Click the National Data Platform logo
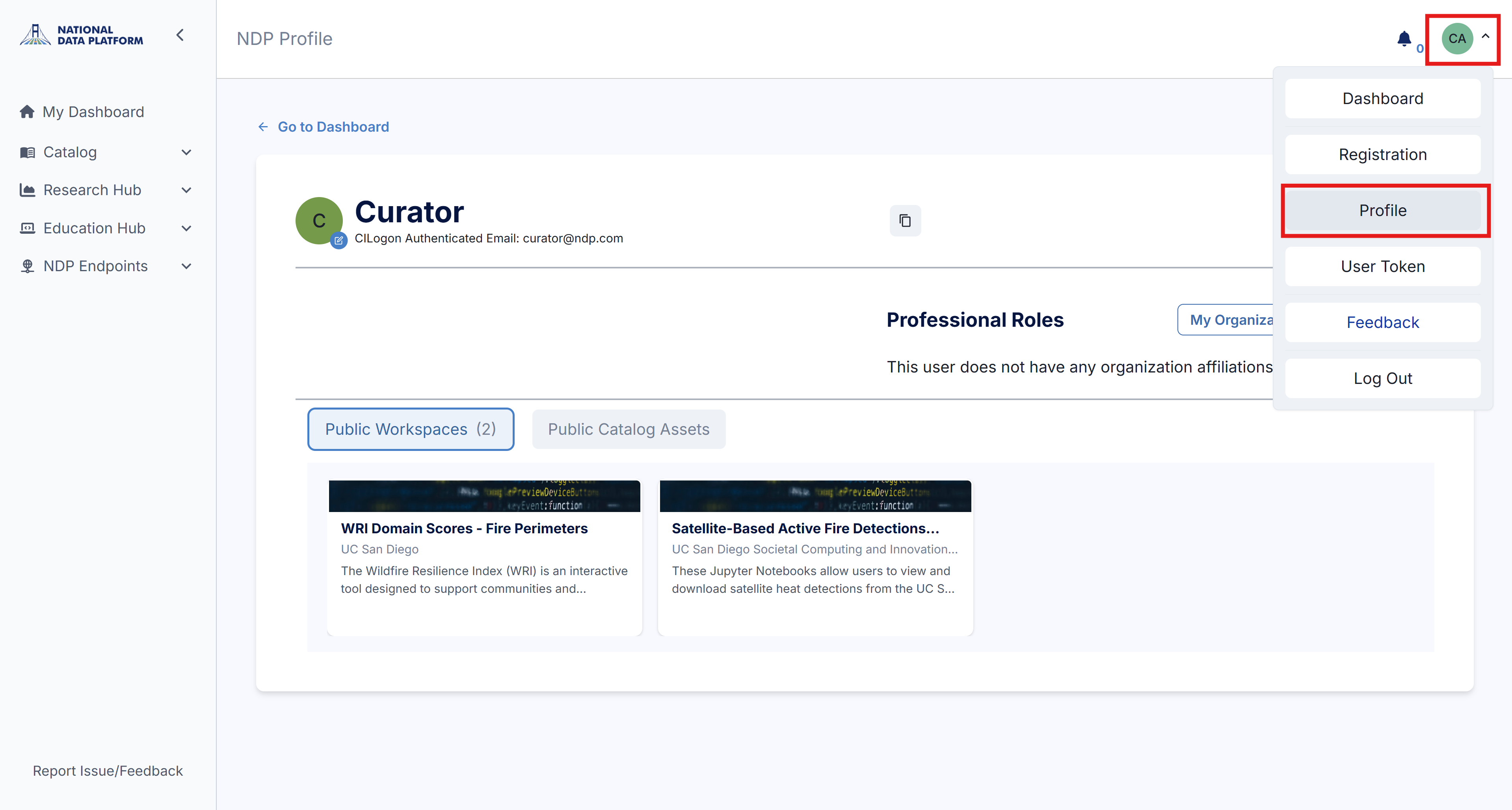The image size is (1512, 810). pos(82,35)
